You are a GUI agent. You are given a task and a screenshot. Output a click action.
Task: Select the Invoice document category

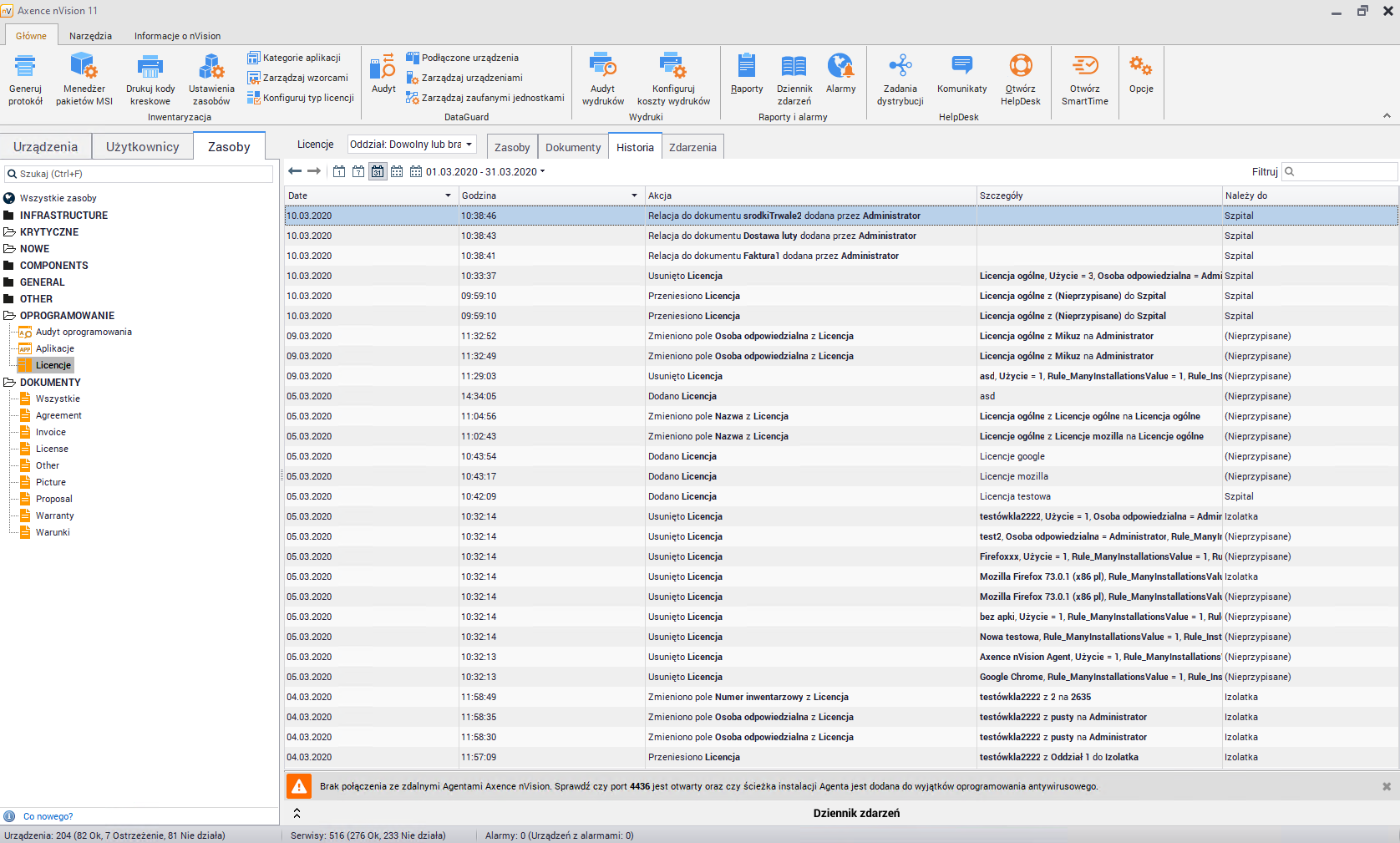tap(50, 432)
